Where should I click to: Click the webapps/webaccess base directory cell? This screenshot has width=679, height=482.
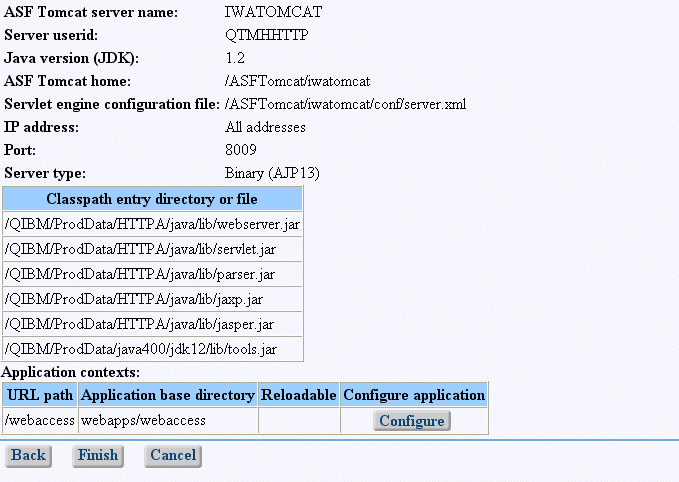tap(168, 420)
